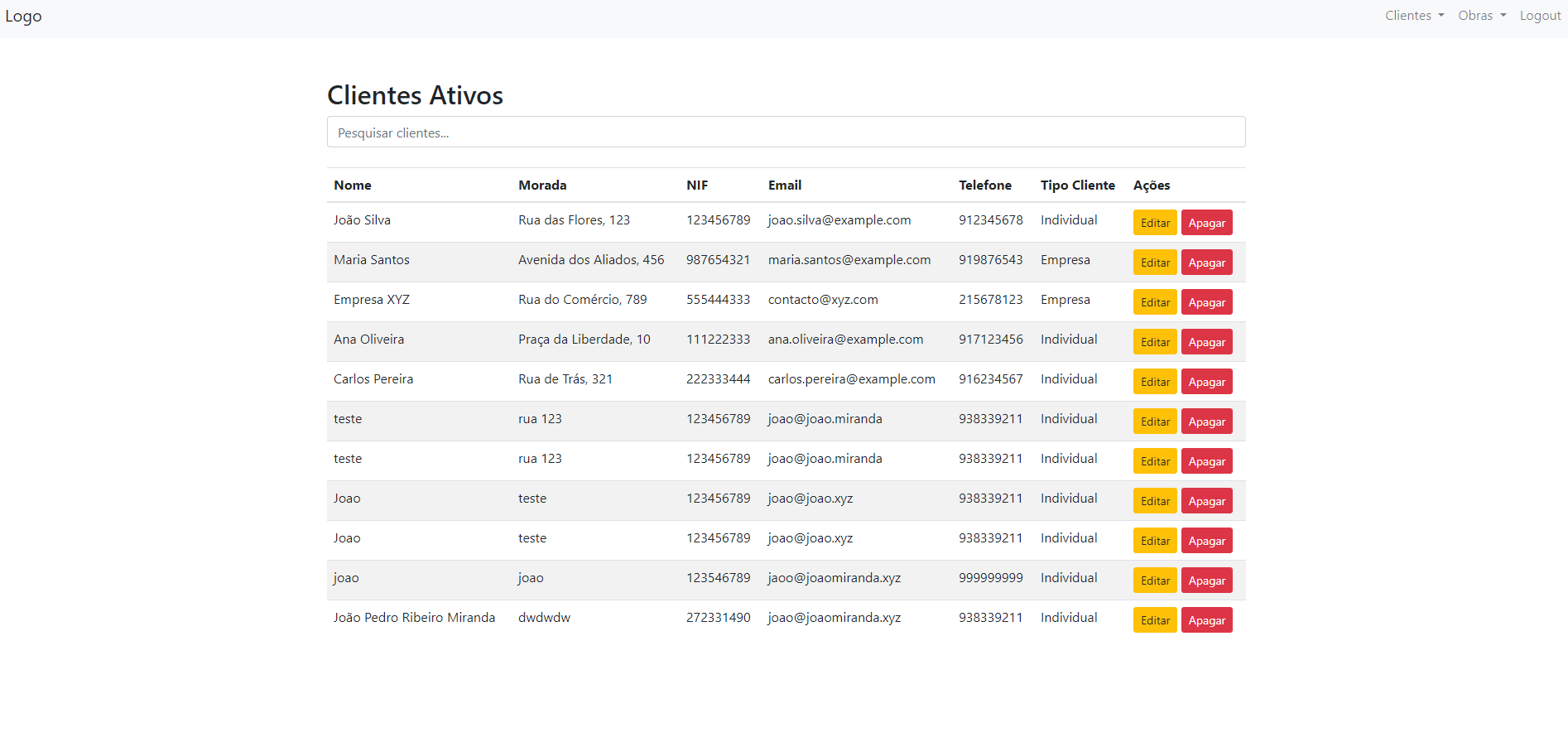This screenshot has width=1568, height=742.
Task: Select the name João Pedro Ribeiro Miranda
Action: click(415, 618)
